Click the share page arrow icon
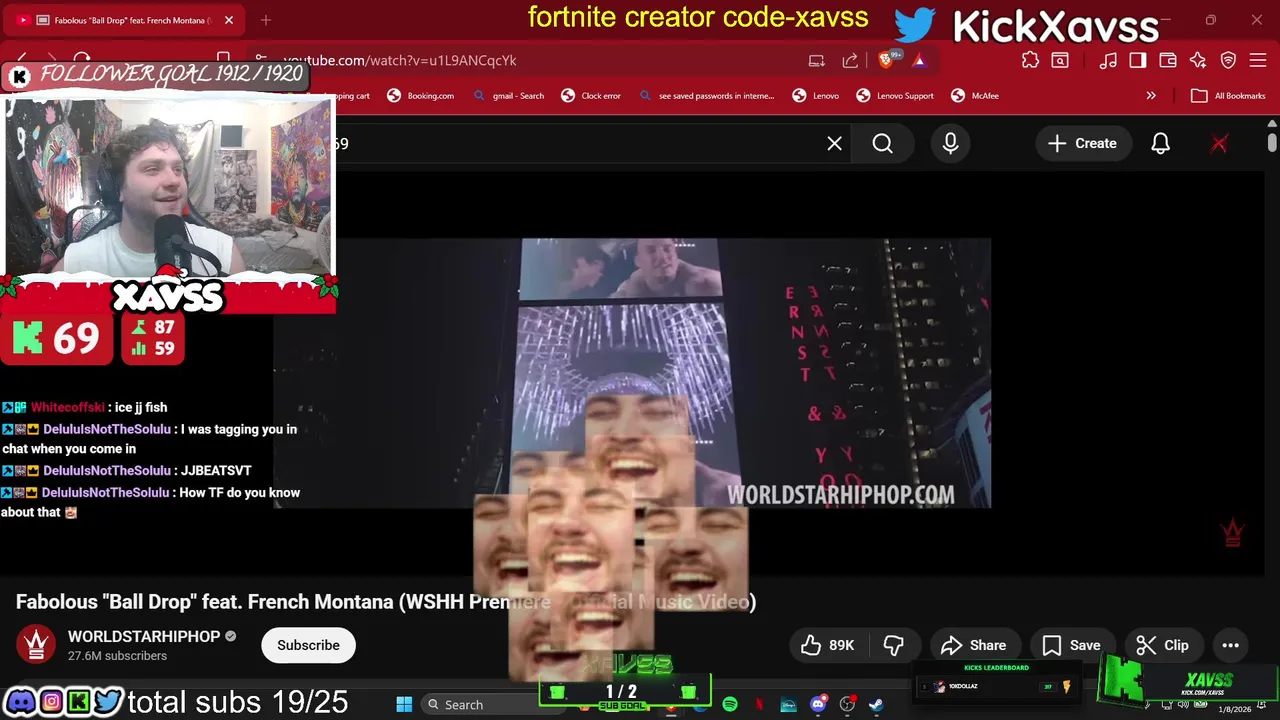This screenshot has height=720, width=1280. (x=850, y=60)
